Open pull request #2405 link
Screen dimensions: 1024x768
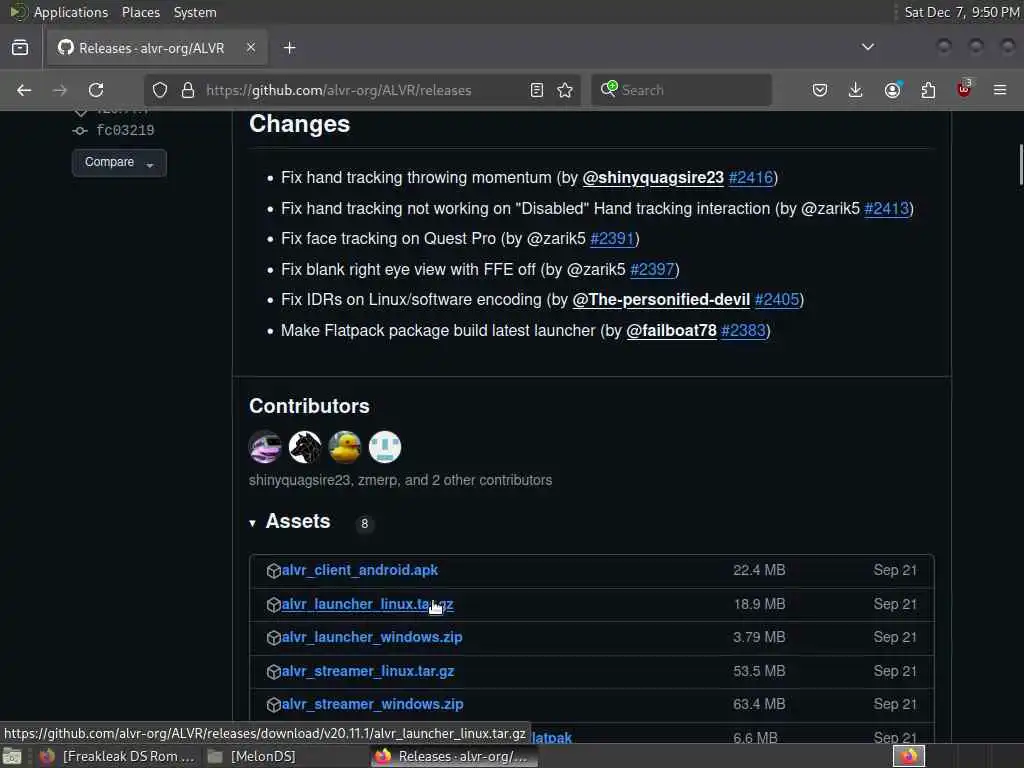pyautogui.click(x=777, y=300)
